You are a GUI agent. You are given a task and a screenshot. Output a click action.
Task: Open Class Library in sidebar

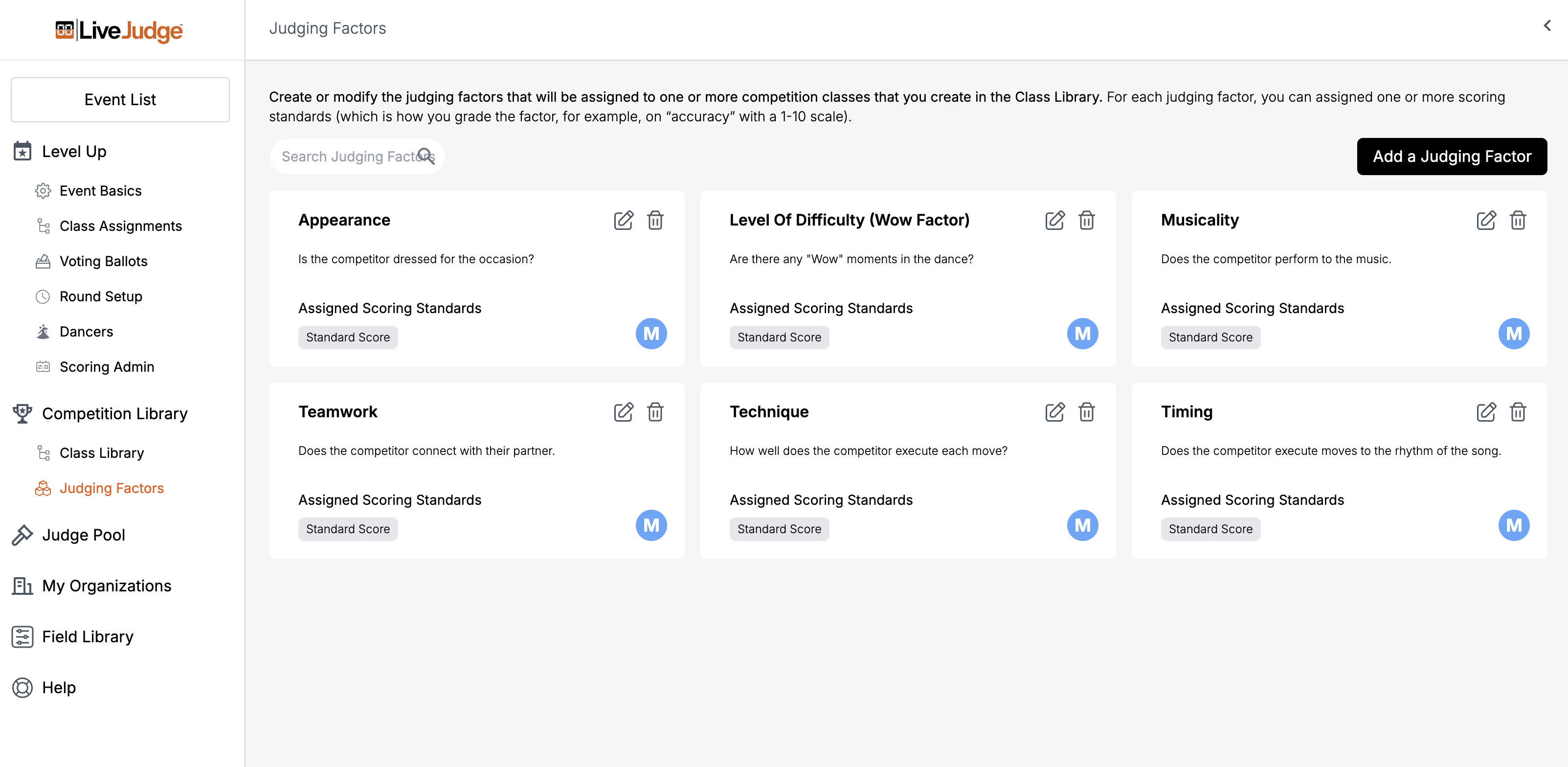pos(102,453)
